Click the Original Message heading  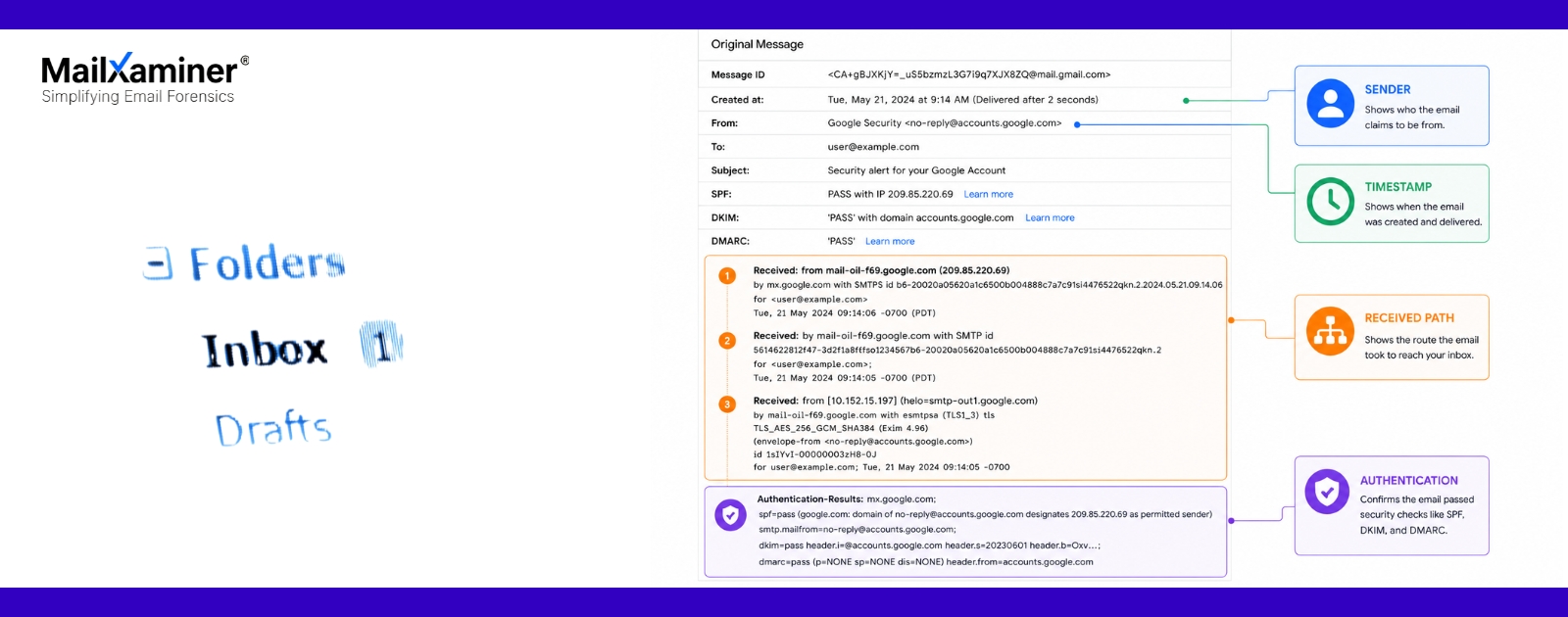point(757,44)
